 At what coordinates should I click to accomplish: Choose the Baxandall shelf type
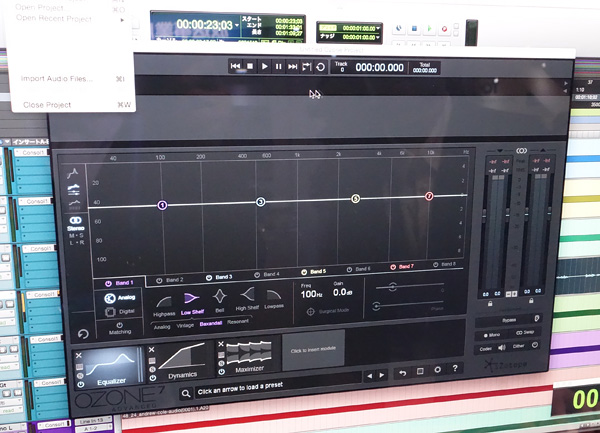(x=211, y=324)
